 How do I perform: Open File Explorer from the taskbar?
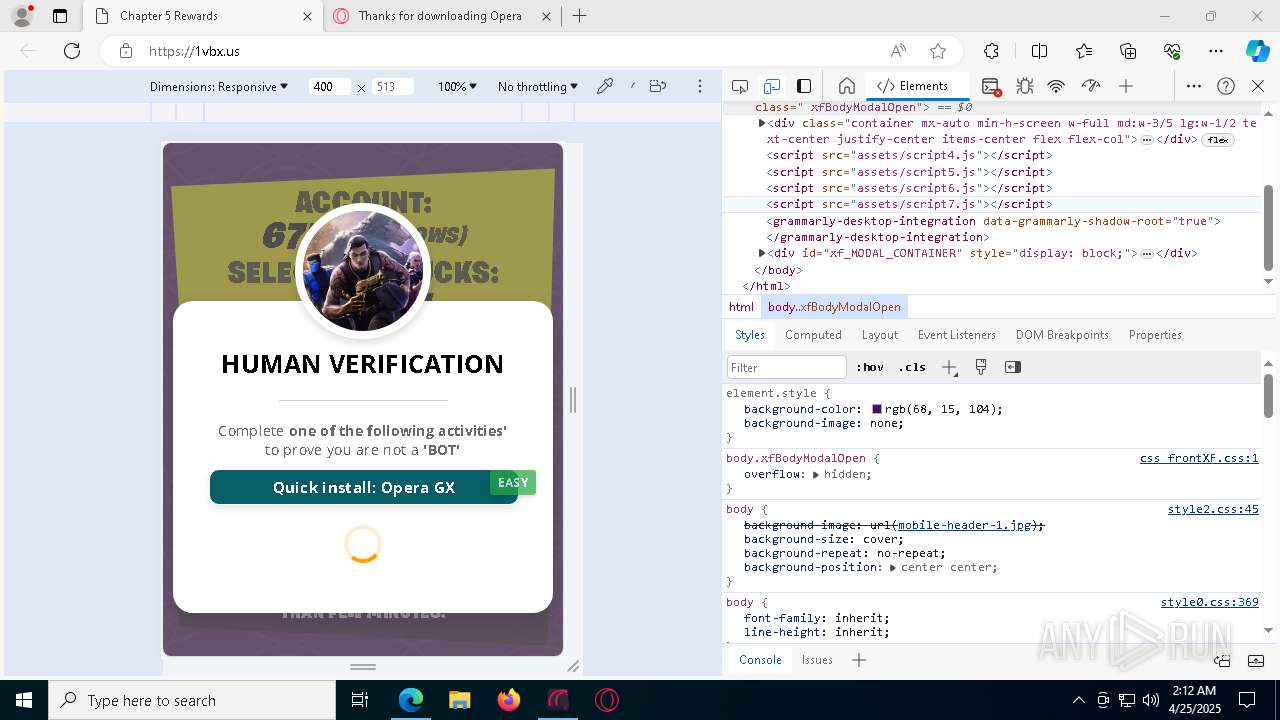click(460, 700)
